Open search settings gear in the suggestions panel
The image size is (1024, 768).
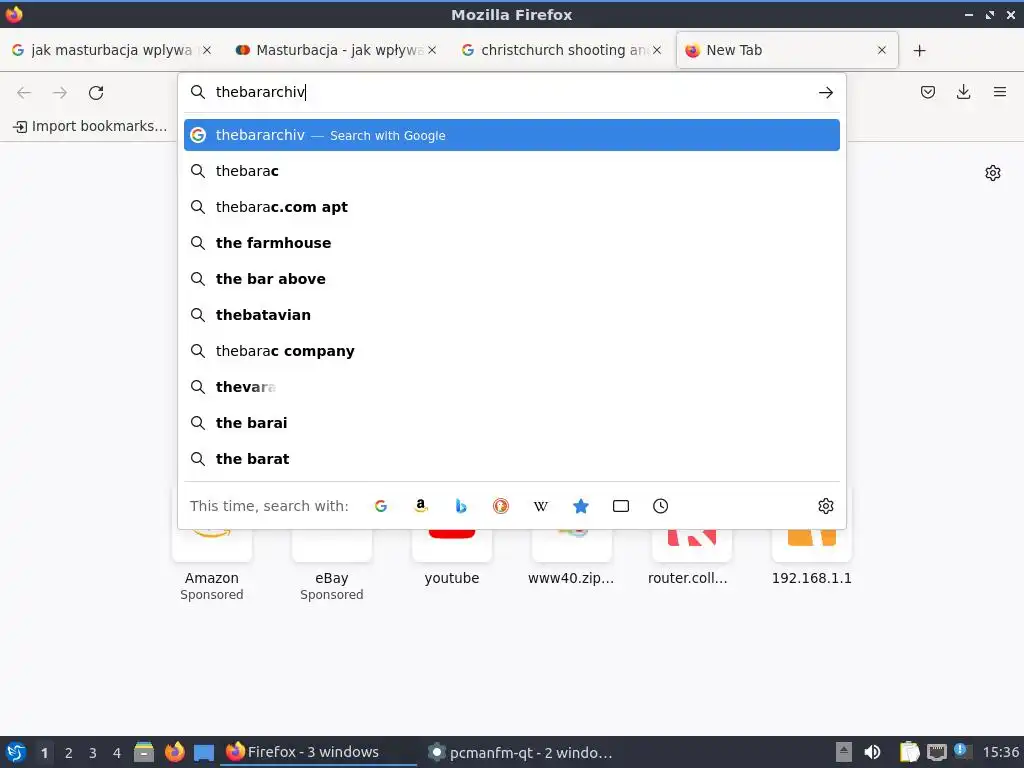tap(825, 506)
